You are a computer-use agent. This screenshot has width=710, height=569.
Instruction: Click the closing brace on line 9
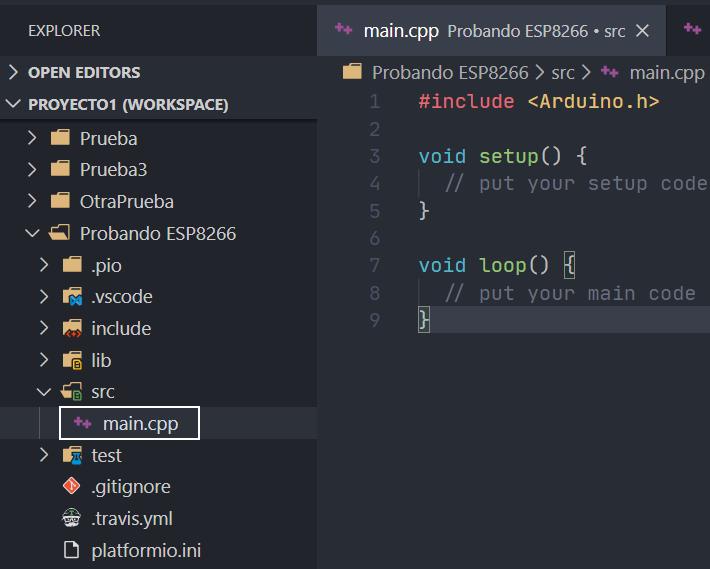point(424,320)
